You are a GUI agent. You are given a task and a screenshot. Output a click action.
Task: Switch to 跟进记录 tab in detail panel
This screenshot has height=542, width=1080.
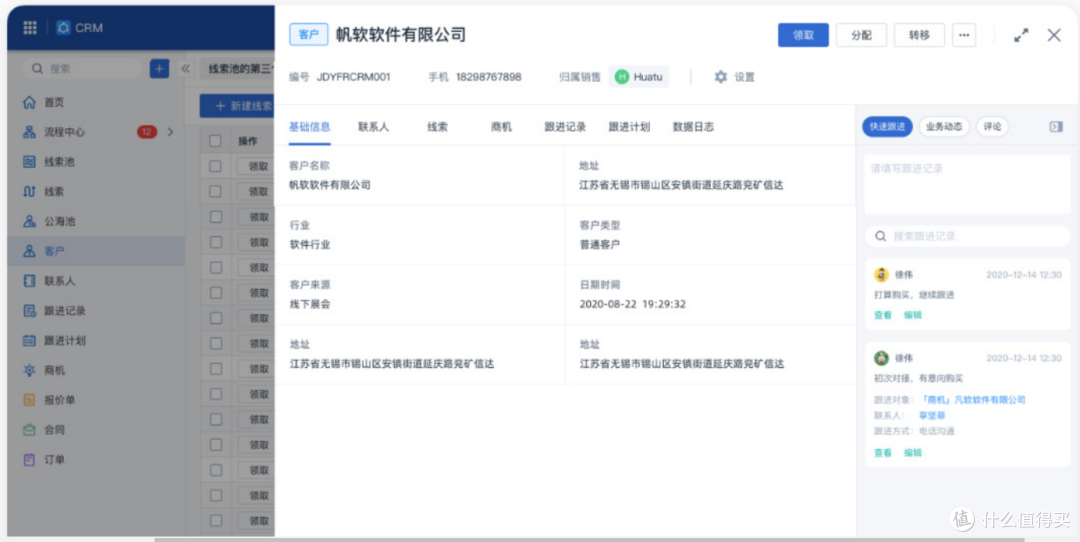tap(565, 127)
